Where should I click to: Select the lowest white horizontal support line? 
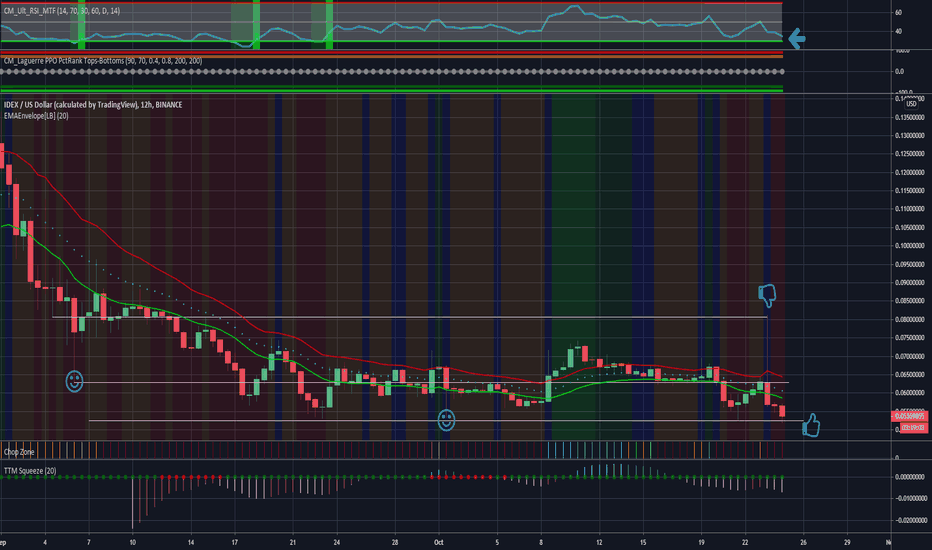446,420
